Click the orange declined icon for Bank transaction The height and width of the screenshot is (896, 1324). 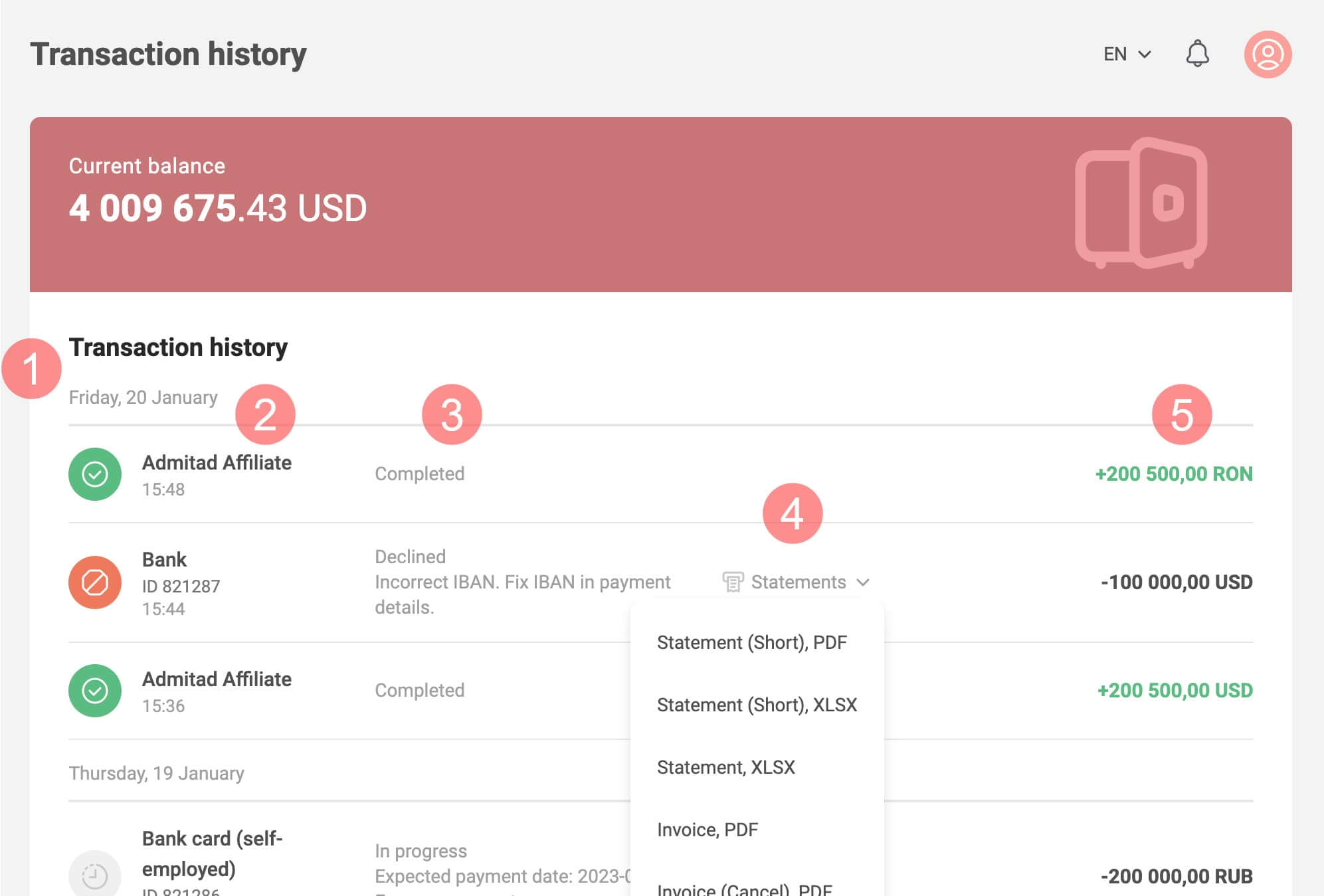(x=95, y=582)
